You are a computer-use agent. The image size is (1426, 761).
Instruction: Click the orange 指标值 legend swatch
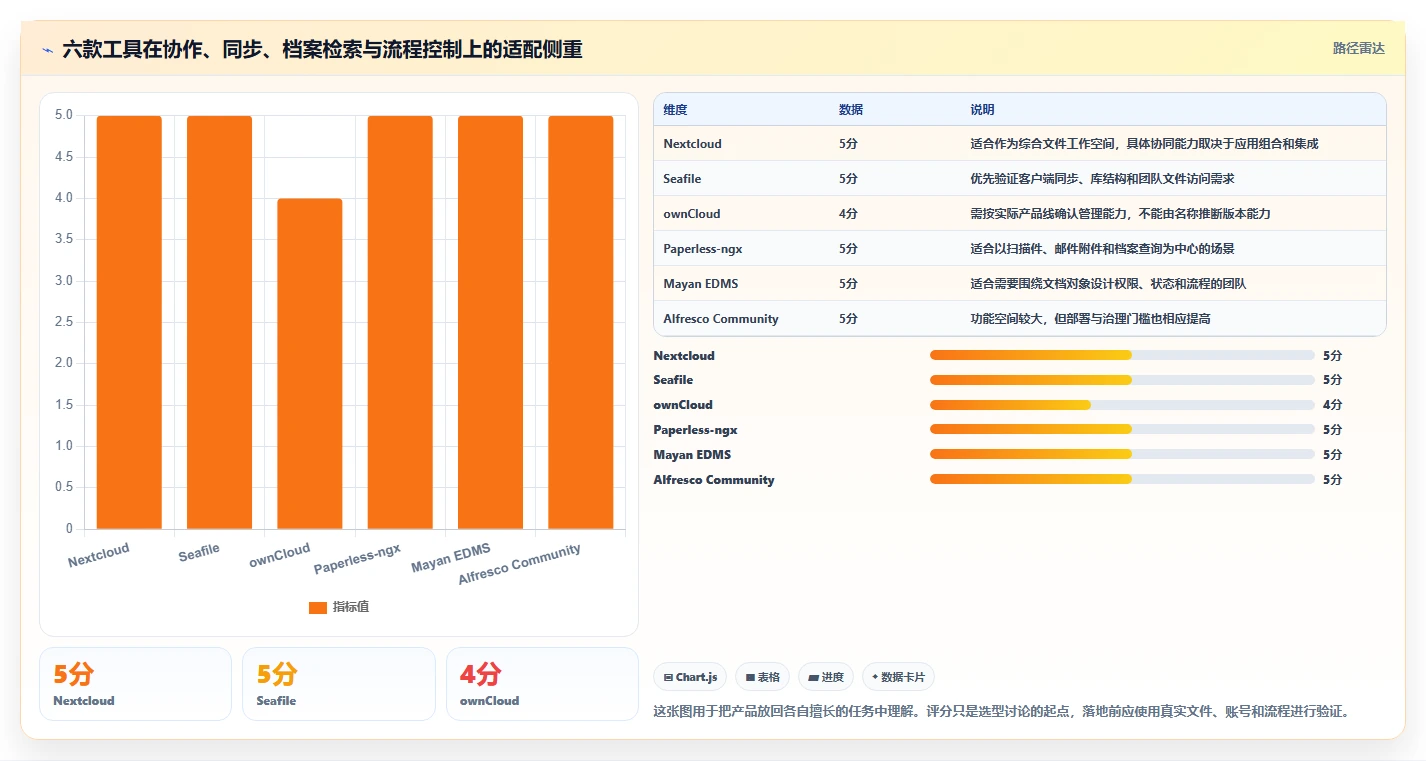[318, 607]
